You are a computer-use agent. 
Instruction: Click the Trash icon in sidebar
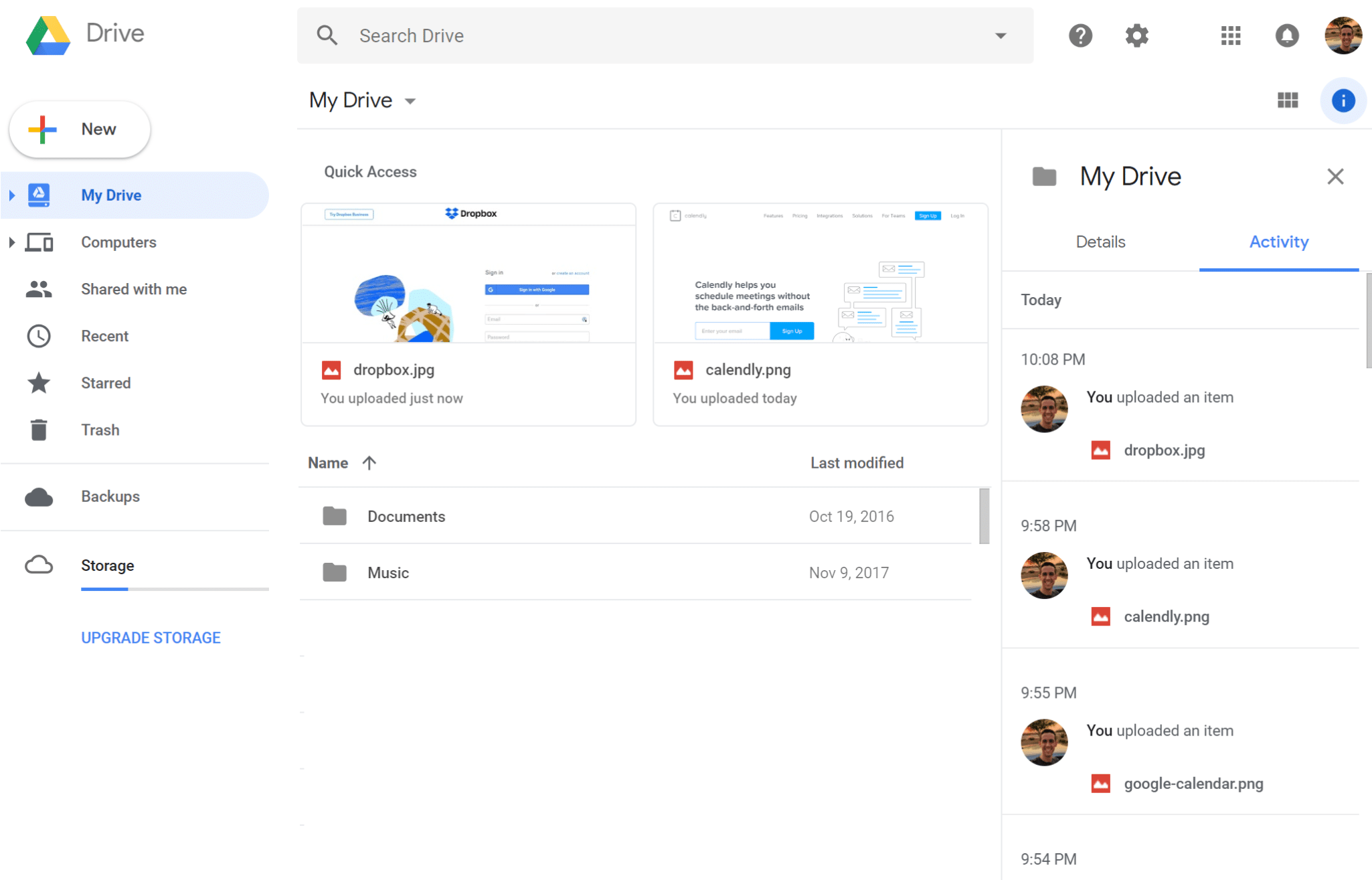pos(40,430)
